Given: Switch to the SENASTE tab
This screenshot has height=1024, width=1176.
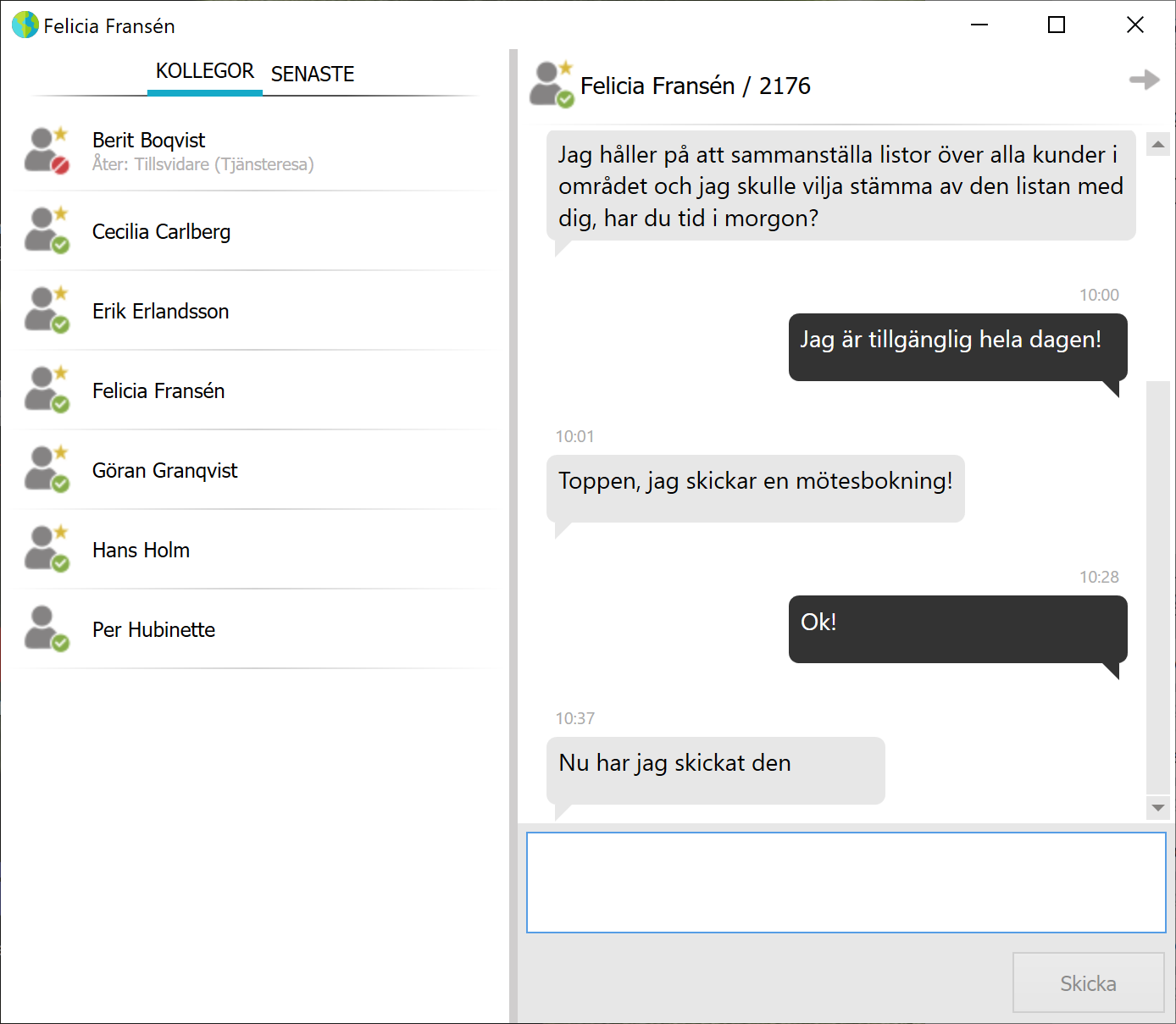Looking at the screenshot, I should point(313,75).
